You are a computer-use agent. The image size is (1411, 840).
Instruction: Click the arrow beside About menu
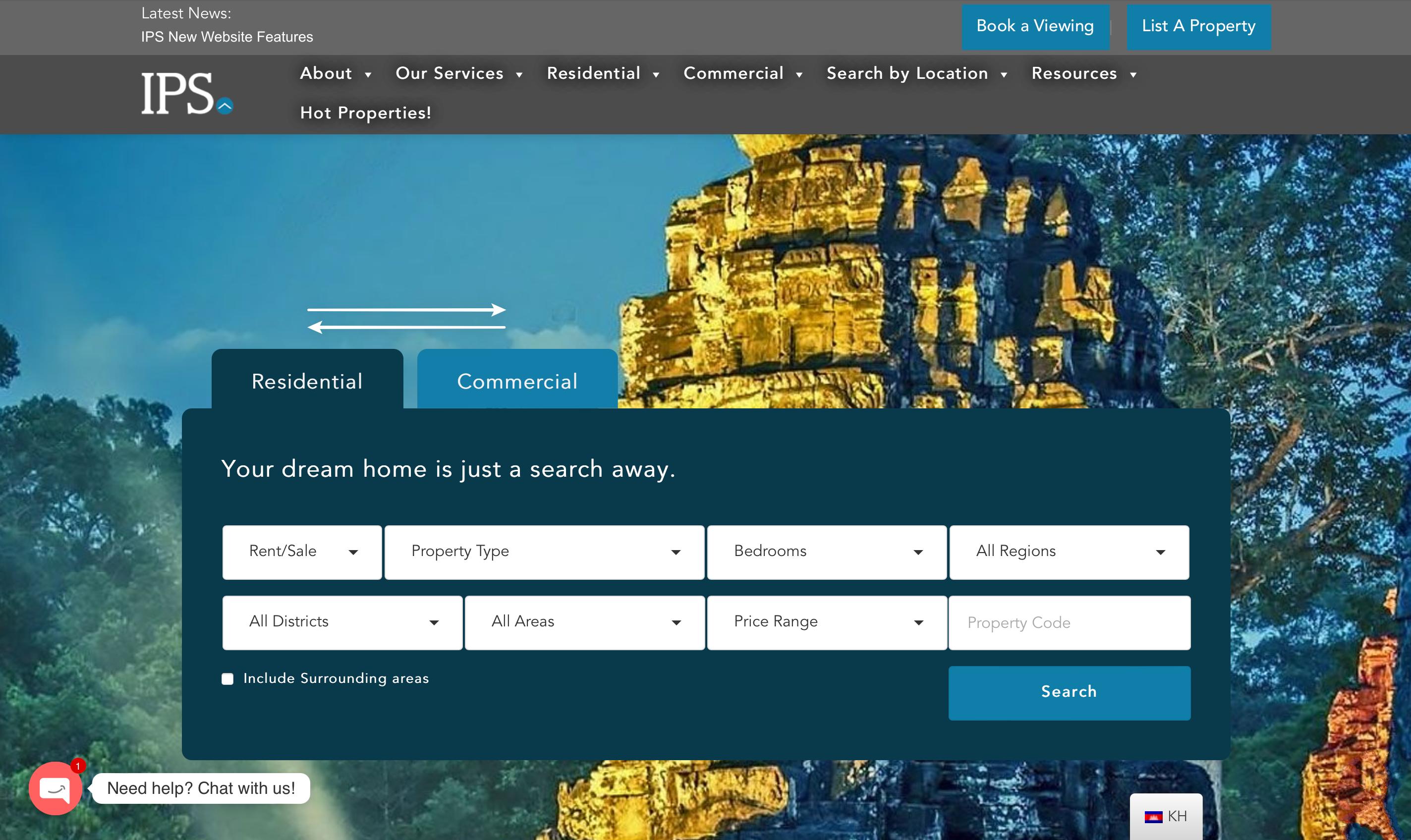pos(368,75)
